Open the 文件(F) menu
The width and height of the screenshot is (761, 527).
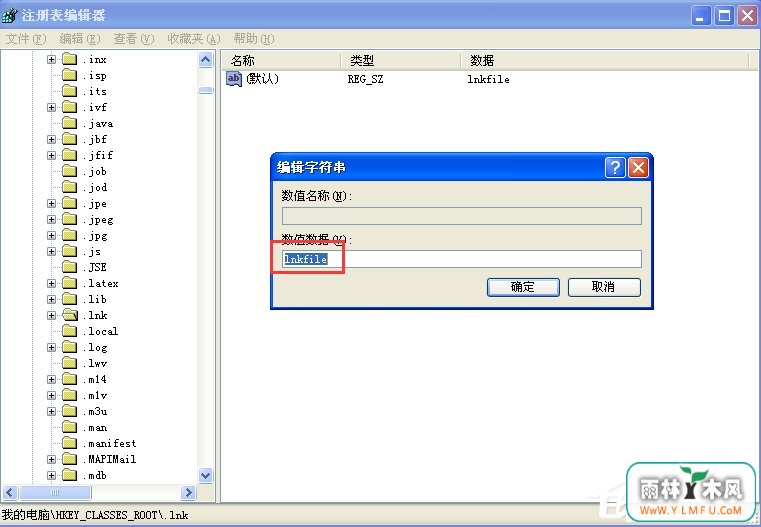[26, 39]
